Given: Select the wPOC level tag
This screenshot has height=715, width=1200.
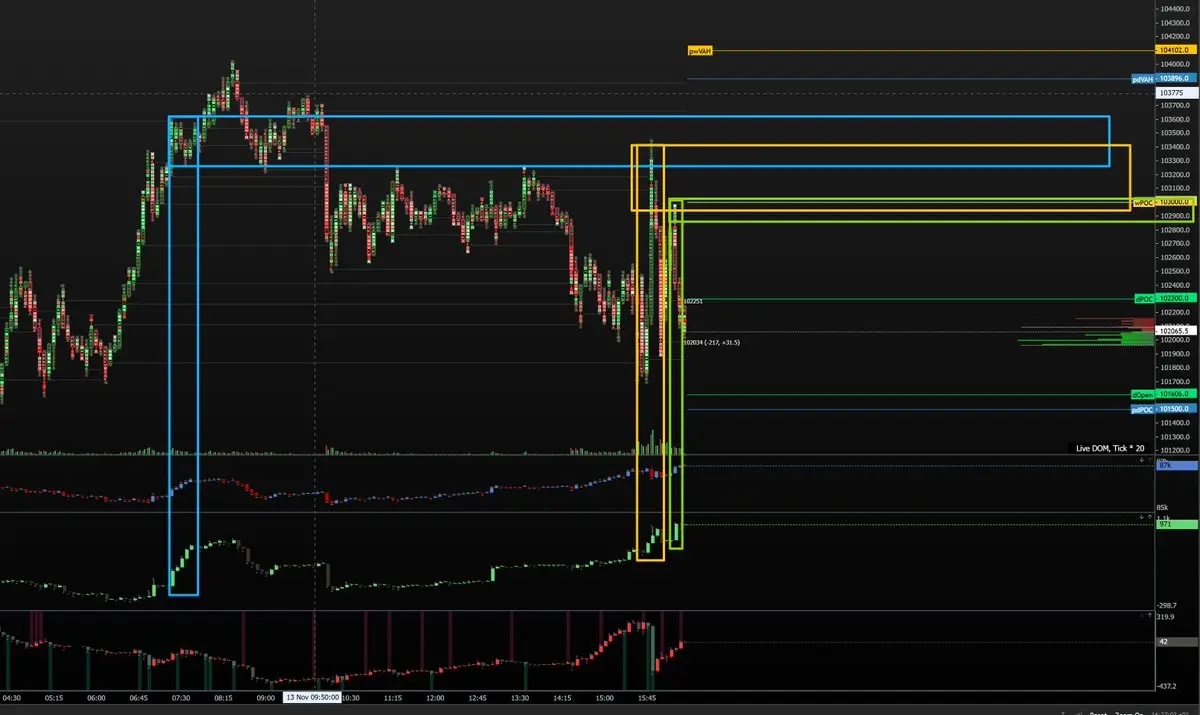Looking at the screenshot, I should point(1143,203).
